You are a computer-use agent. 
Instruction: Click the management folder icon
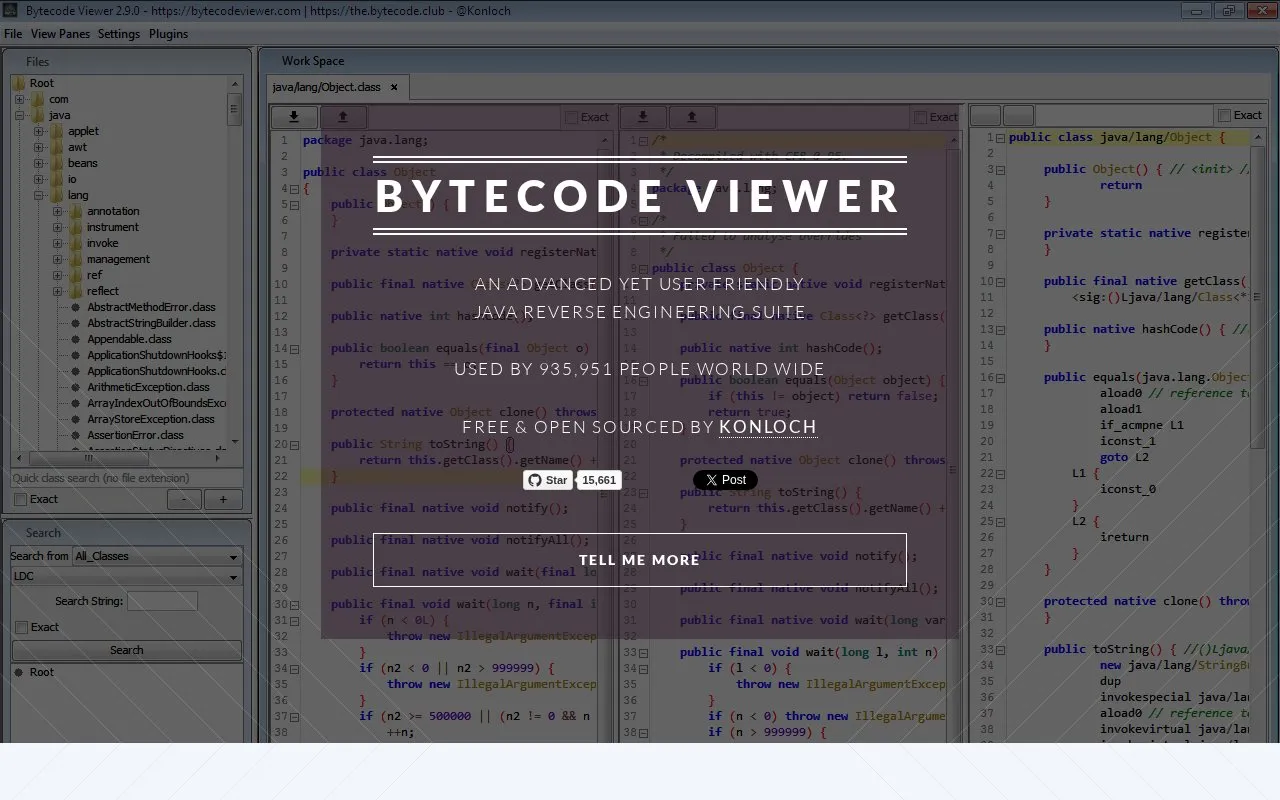(x=76, y=259)
